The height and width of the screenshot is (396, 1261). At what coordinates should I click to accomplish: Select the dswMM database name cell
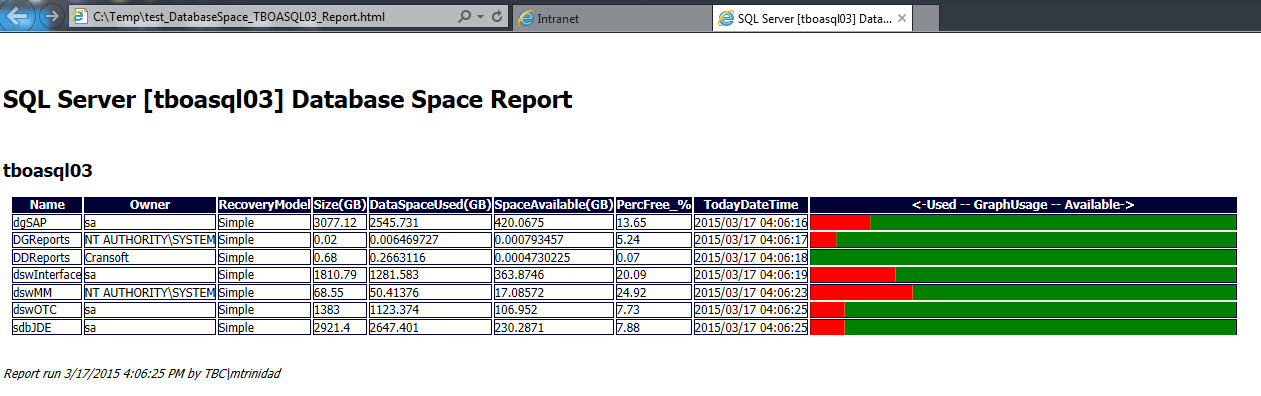[x=47, y=292]
